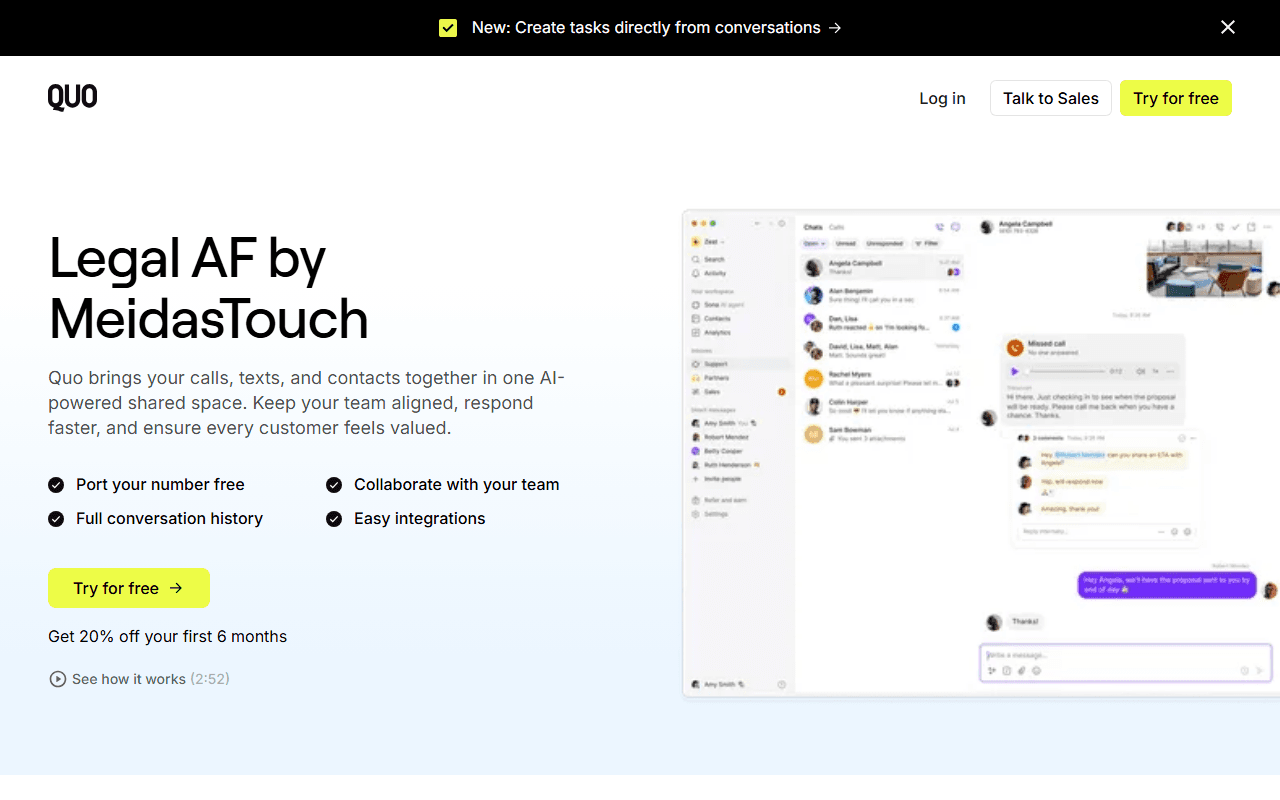Click the orange Missed call phone icon
Image resolution: width=1280 pixels, height=800 pixels.
(1015, 348)
